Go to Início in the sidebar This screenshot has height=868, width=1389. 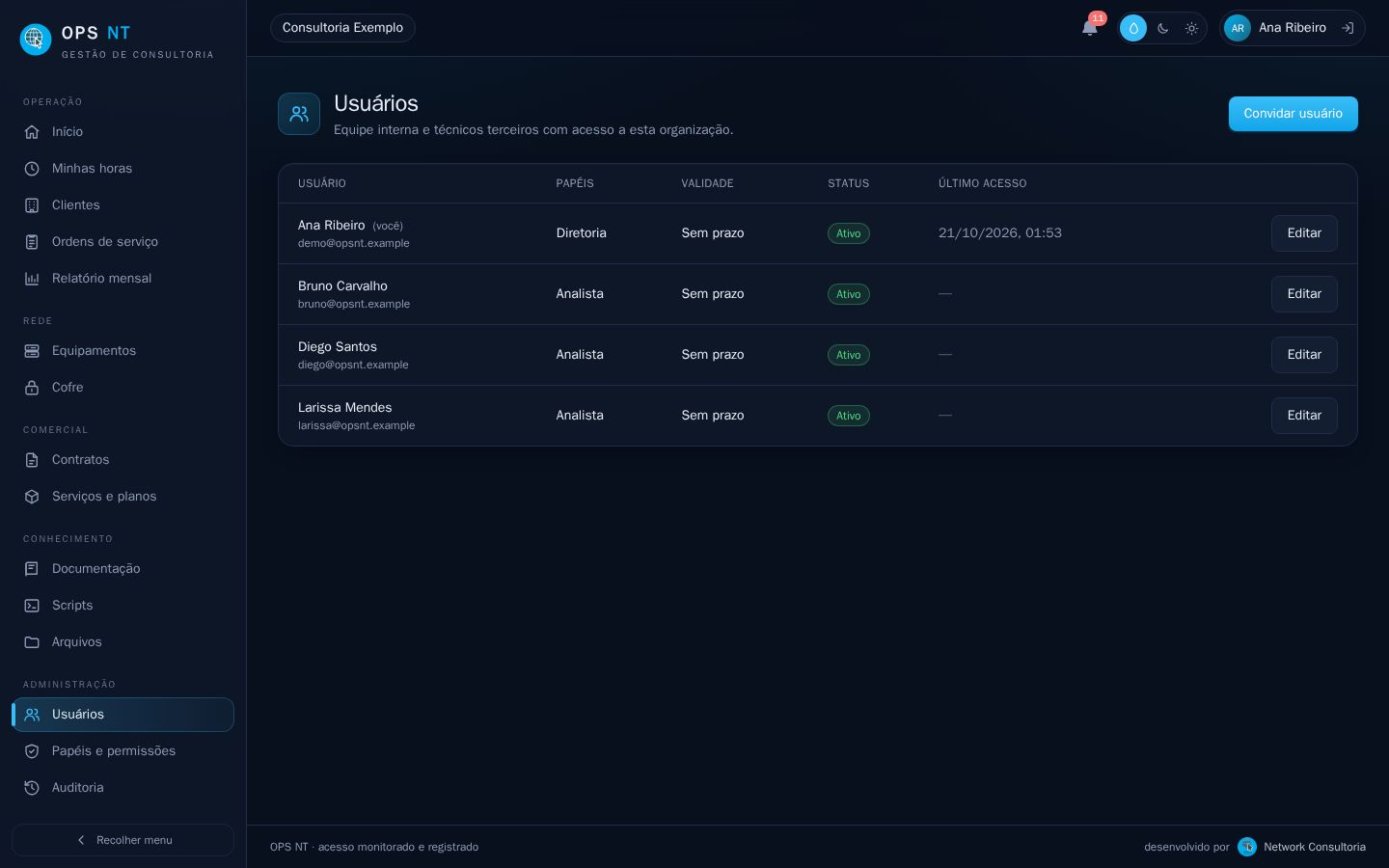coord(123,132)
